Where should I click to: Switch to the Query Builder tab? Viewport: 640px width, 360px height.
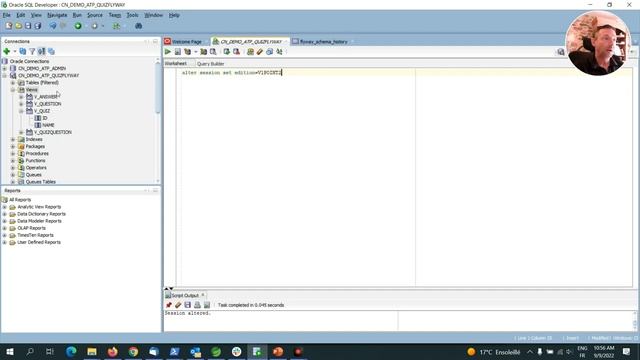(210, 64)
